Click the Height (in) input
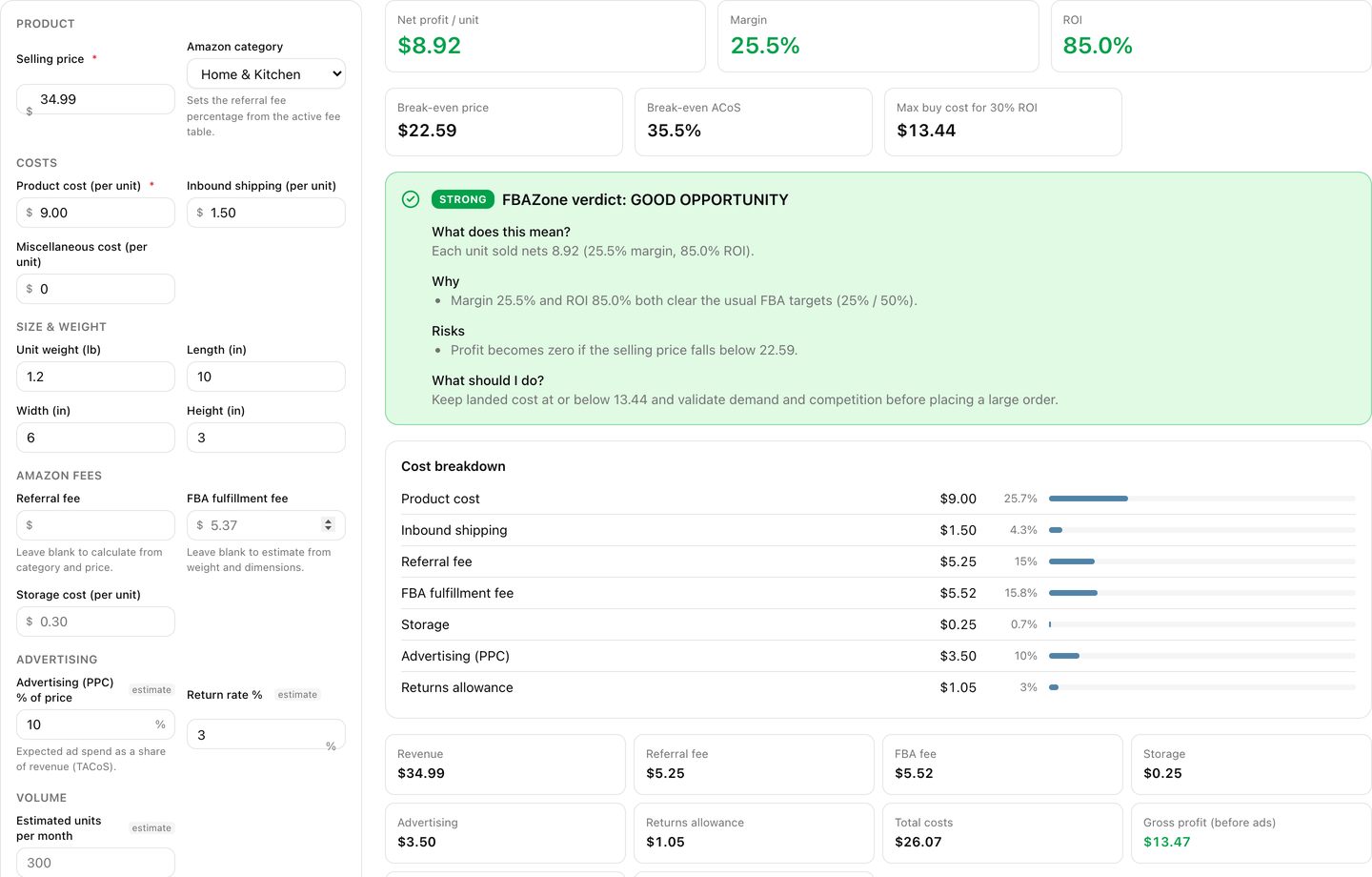Viewport: 1372px width, 877px height. coord(266,438)
